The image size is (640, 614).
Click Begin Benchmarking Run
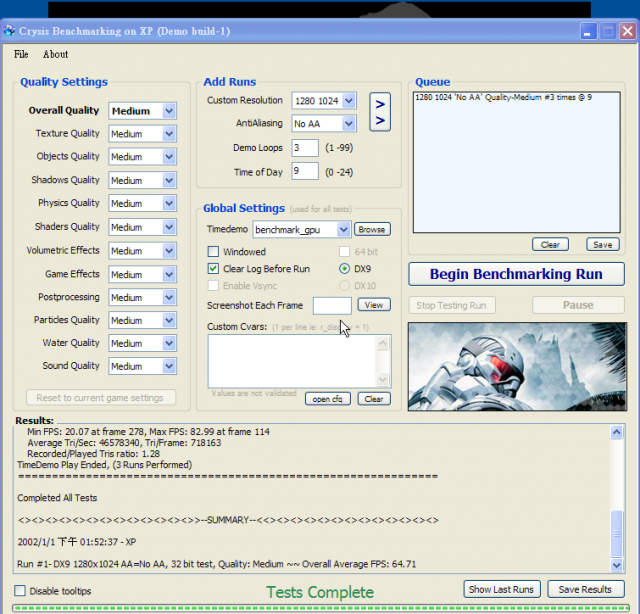(516, 274)
